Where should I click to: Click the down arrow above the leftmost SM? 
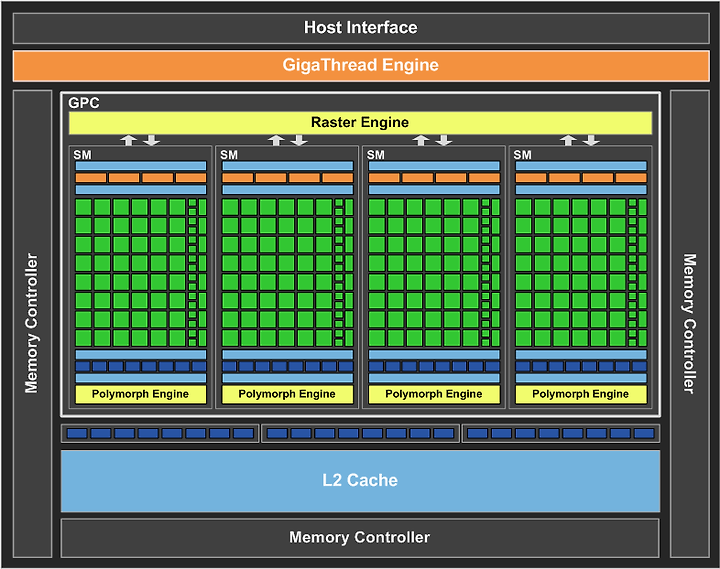point(152,140)
